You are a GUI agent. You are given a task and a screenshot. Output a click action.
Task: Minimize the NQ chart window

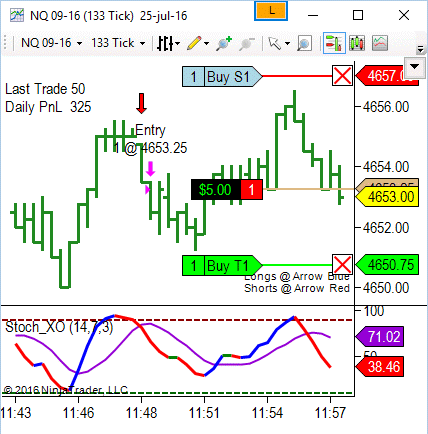pyautogui.click(x=313, y=15)
